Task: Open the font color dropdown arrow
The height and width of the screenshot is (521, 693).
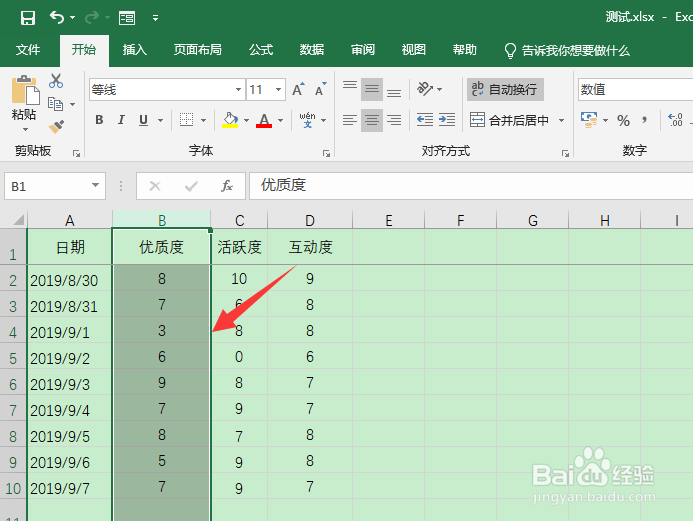Action: point(280,120)
